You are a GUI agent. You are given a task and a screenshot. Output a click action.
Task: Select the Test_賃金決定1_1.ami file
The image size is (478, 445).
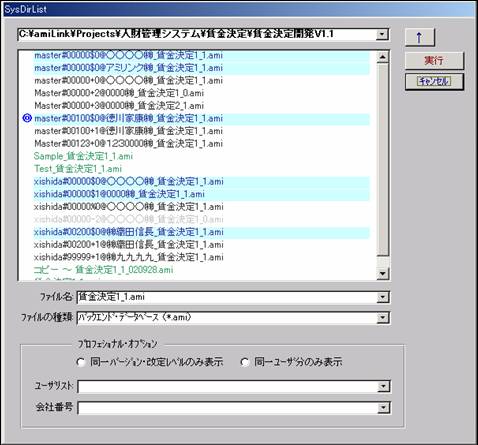pos(78,169)
